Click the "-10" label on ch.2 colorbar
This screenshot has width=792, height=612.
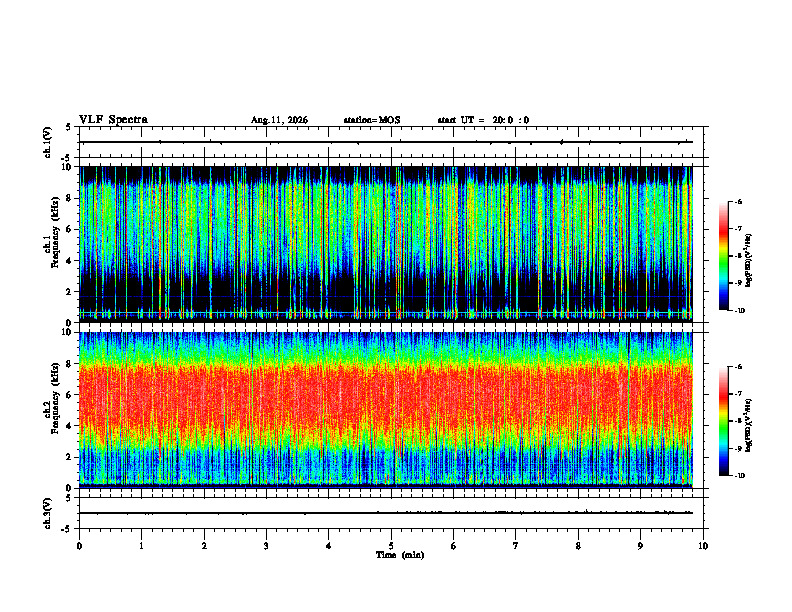click(x=739, y=476)
